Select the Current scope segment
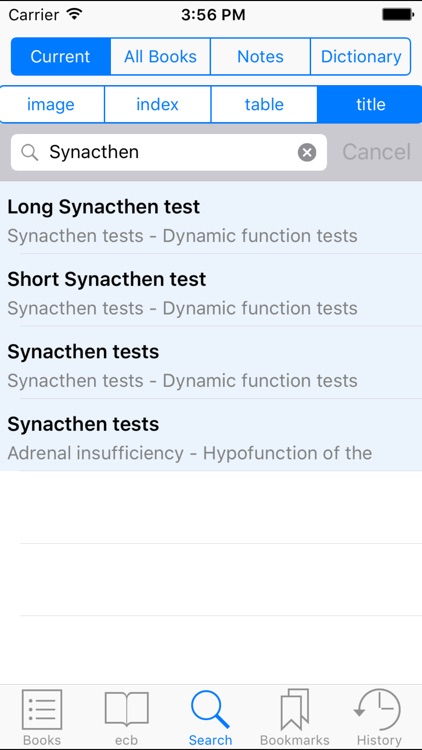The height and width of the screenshot is (750, 422). click(61, 56)
